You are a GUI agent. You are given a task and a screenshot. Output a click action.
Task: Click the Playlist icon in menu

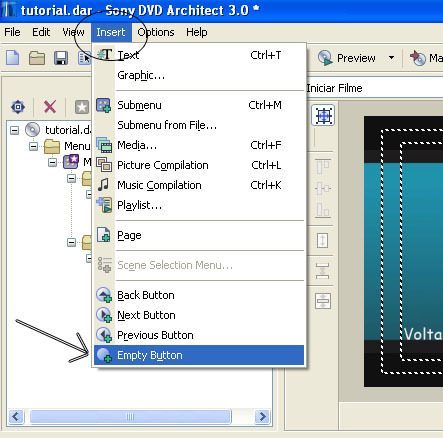[x=104, y=204]
